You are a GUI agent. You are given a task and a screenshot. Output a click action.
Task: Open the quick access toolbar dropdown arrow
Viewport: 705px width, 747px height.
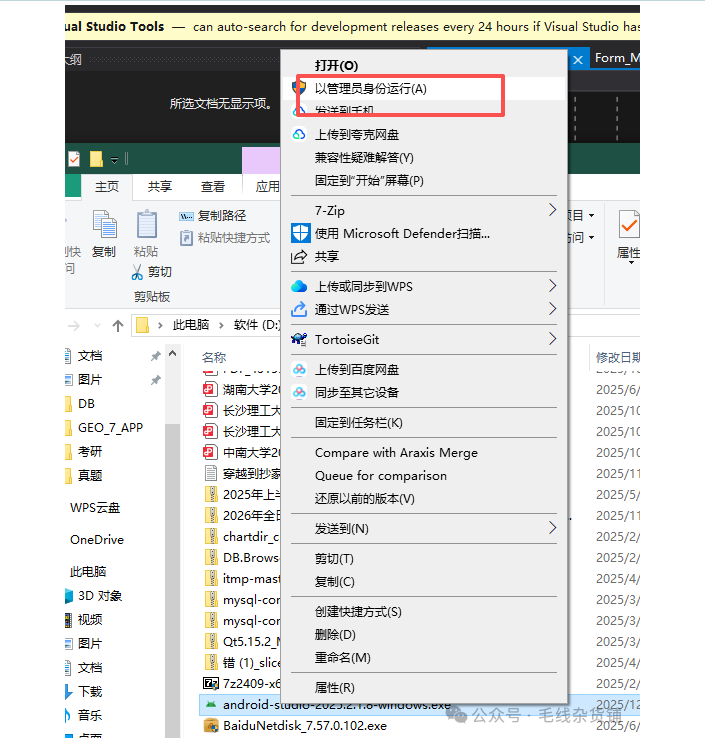114,160
